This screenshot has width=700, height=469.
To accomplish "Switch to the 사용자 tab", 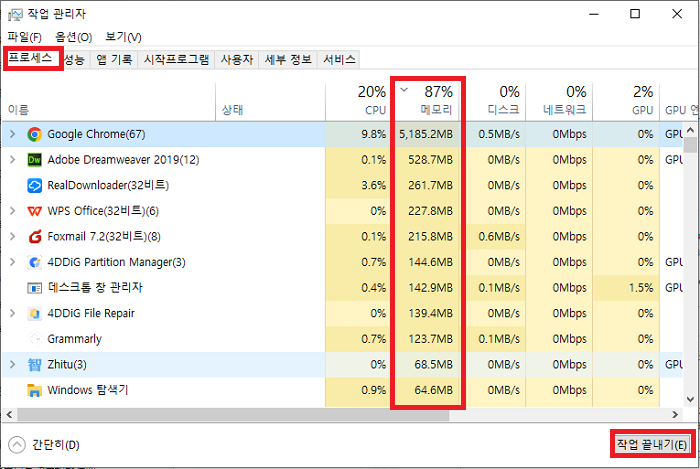I will [x=237, y=59].
